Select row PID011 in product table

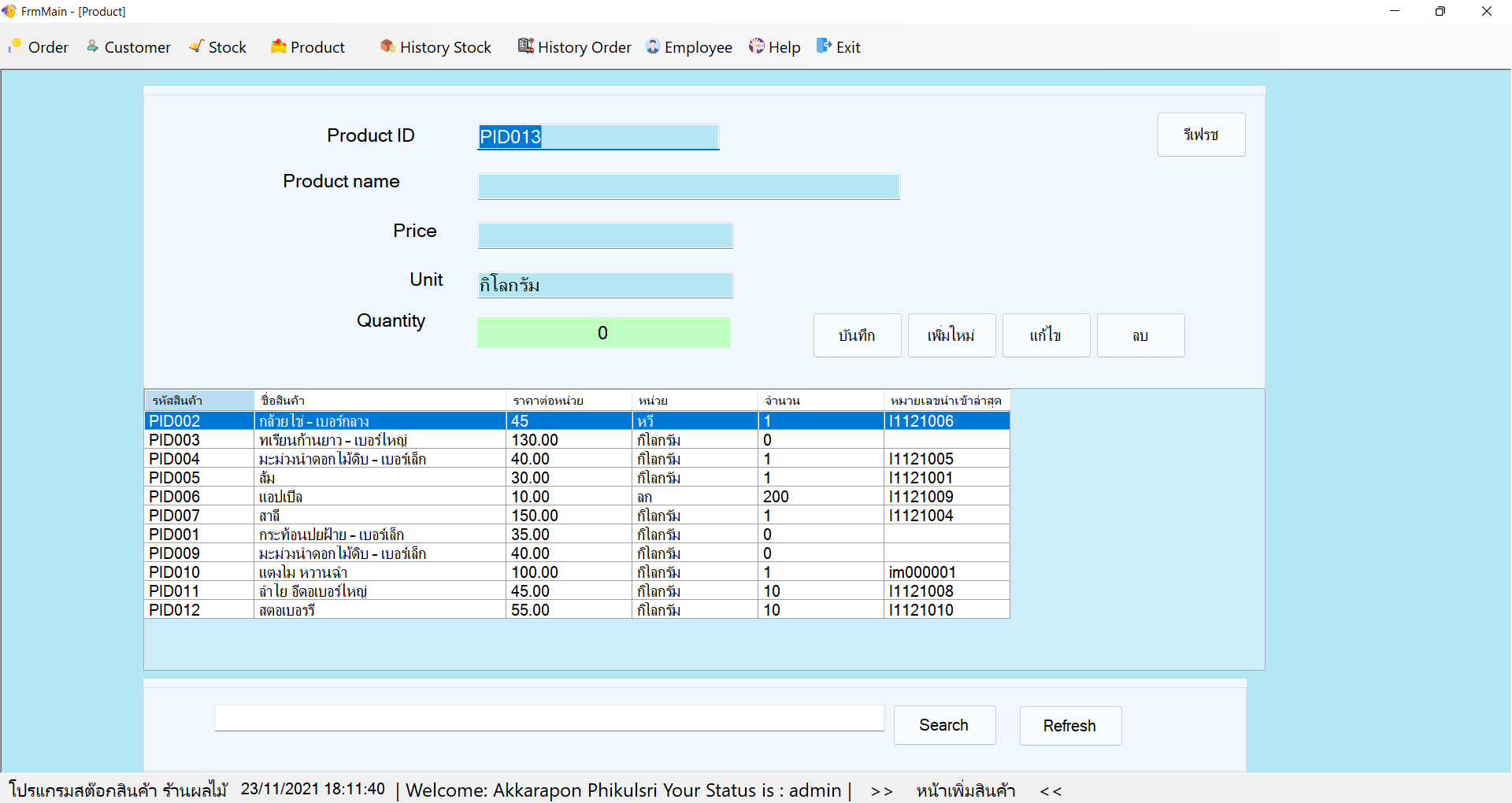pyautogui.click(x=576, y=590)
